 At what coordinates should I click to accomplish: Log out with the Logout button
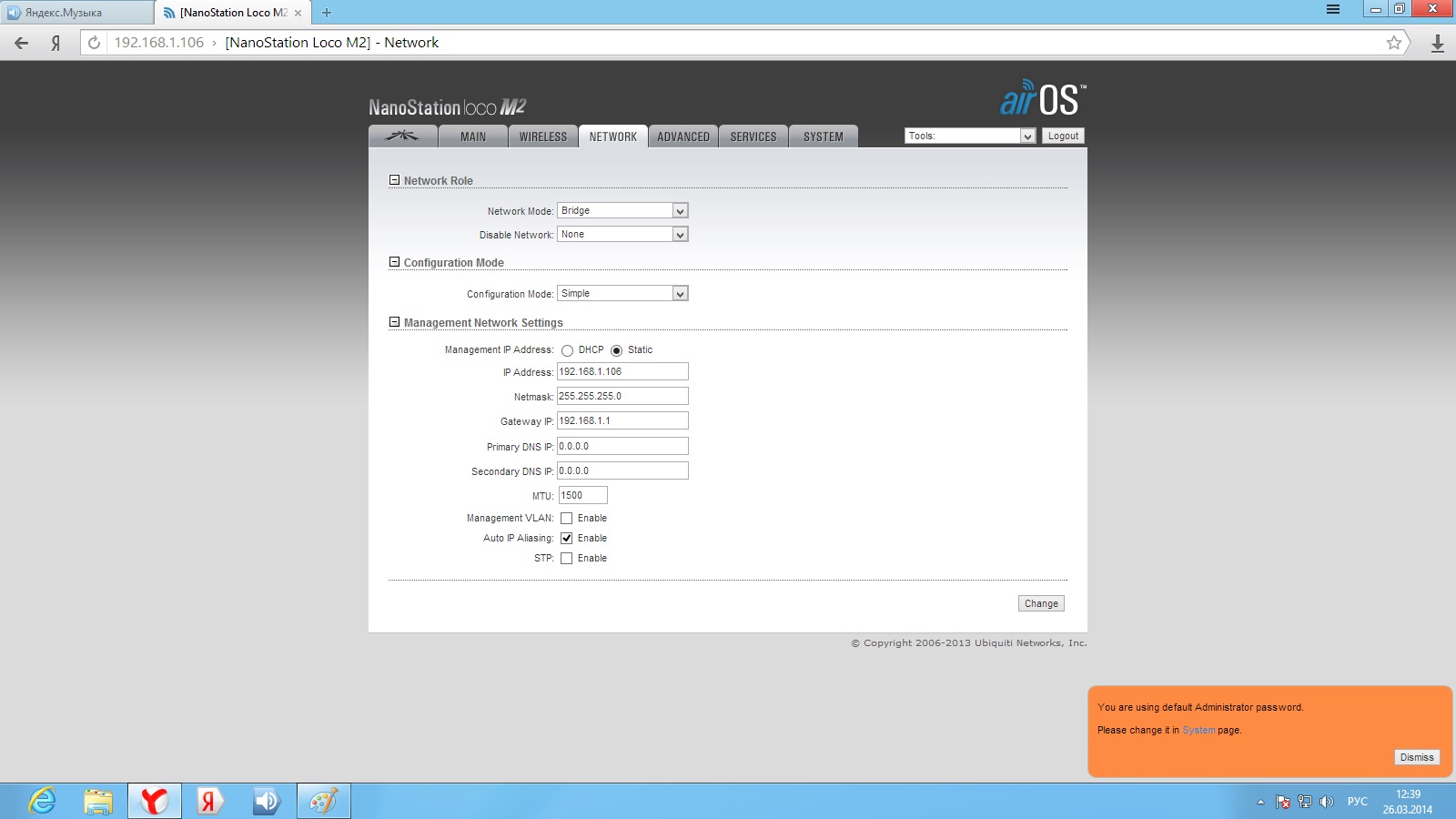pyautogui.click(x=1063, y=136)
